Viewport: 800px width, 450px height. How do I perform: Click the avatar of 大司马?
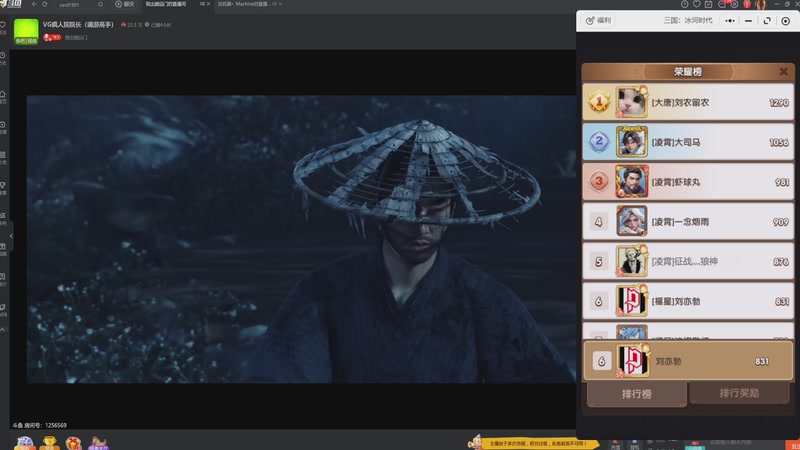click(x=632, y=142)
